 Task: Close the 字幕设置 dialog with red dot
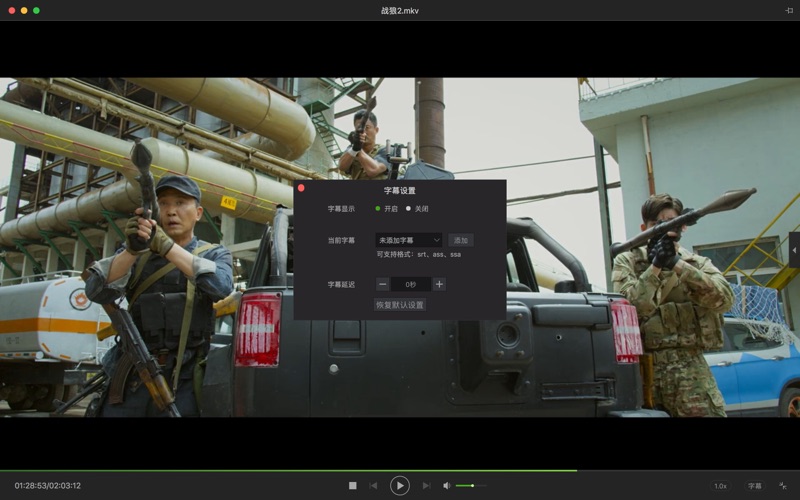pos(301,188)
